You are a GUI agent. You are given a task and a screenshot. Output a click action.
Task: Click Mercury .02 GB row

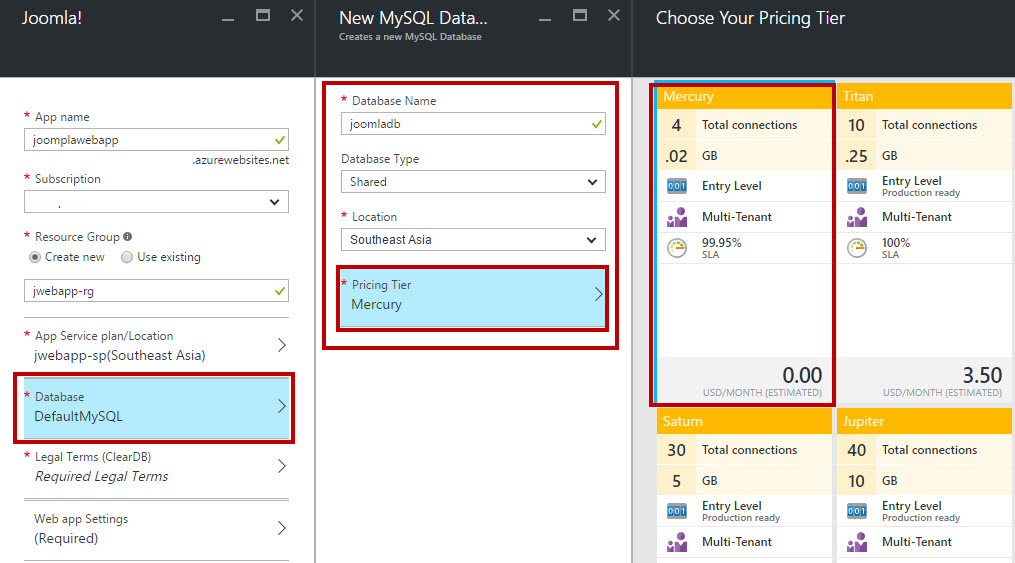click(744, 155)
